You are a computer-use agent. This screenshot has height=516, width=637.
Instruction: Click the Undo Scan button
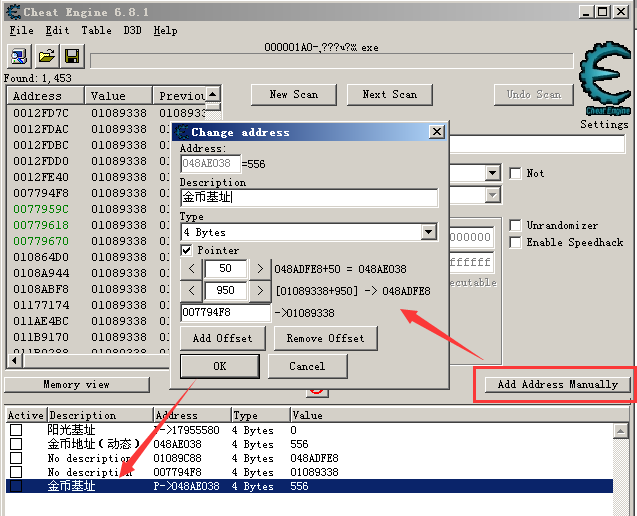(534, 95)
